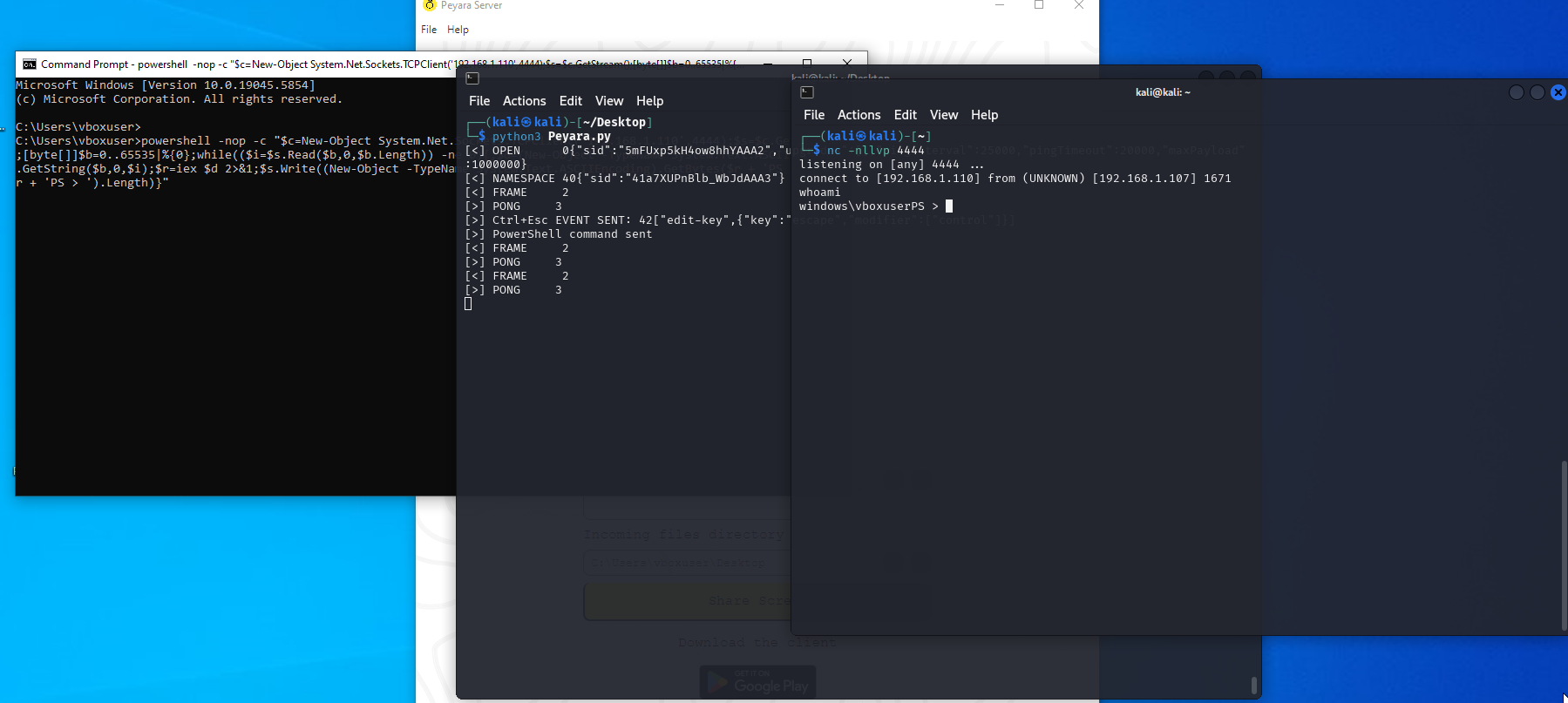The width and height of the screenshot is (1568, 703).
Task: Maximize the Peyara Server window
Action: click(1039, 5)
